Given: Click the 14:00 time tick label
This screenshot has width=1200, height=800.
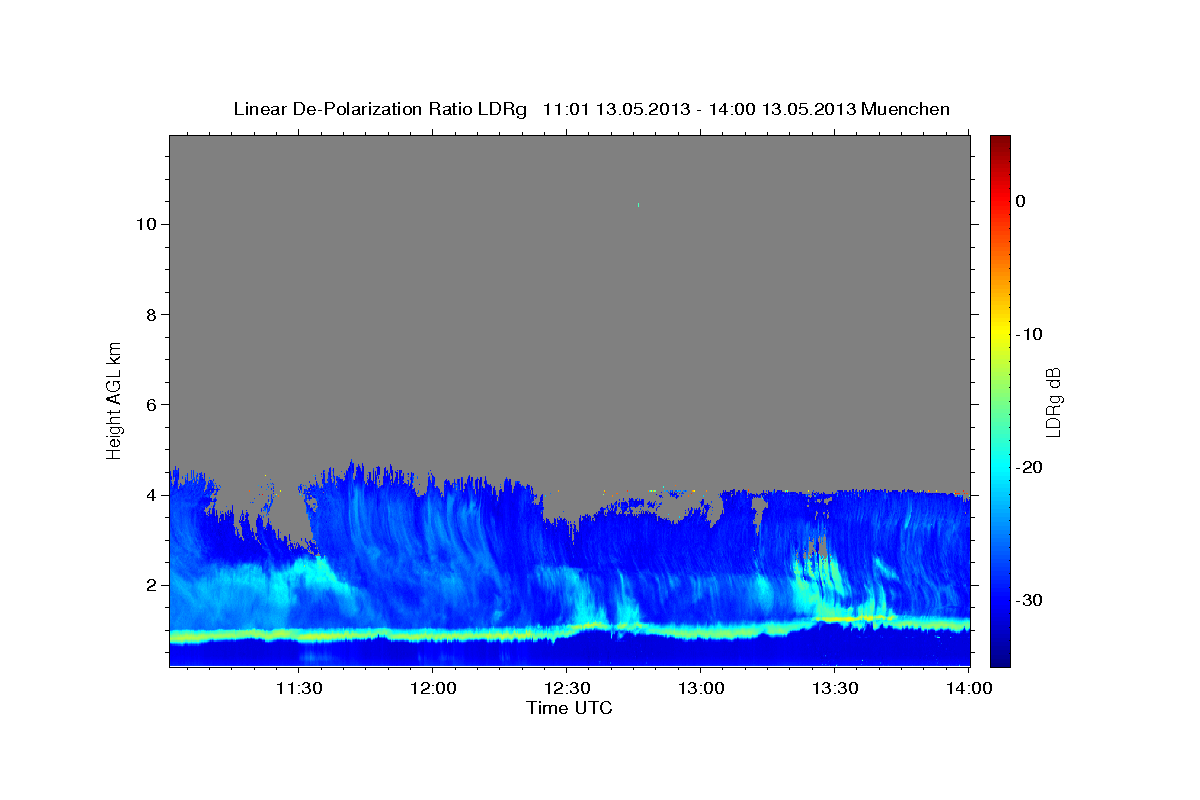Looking at the screenshot, I should click(x=968, y=689).
